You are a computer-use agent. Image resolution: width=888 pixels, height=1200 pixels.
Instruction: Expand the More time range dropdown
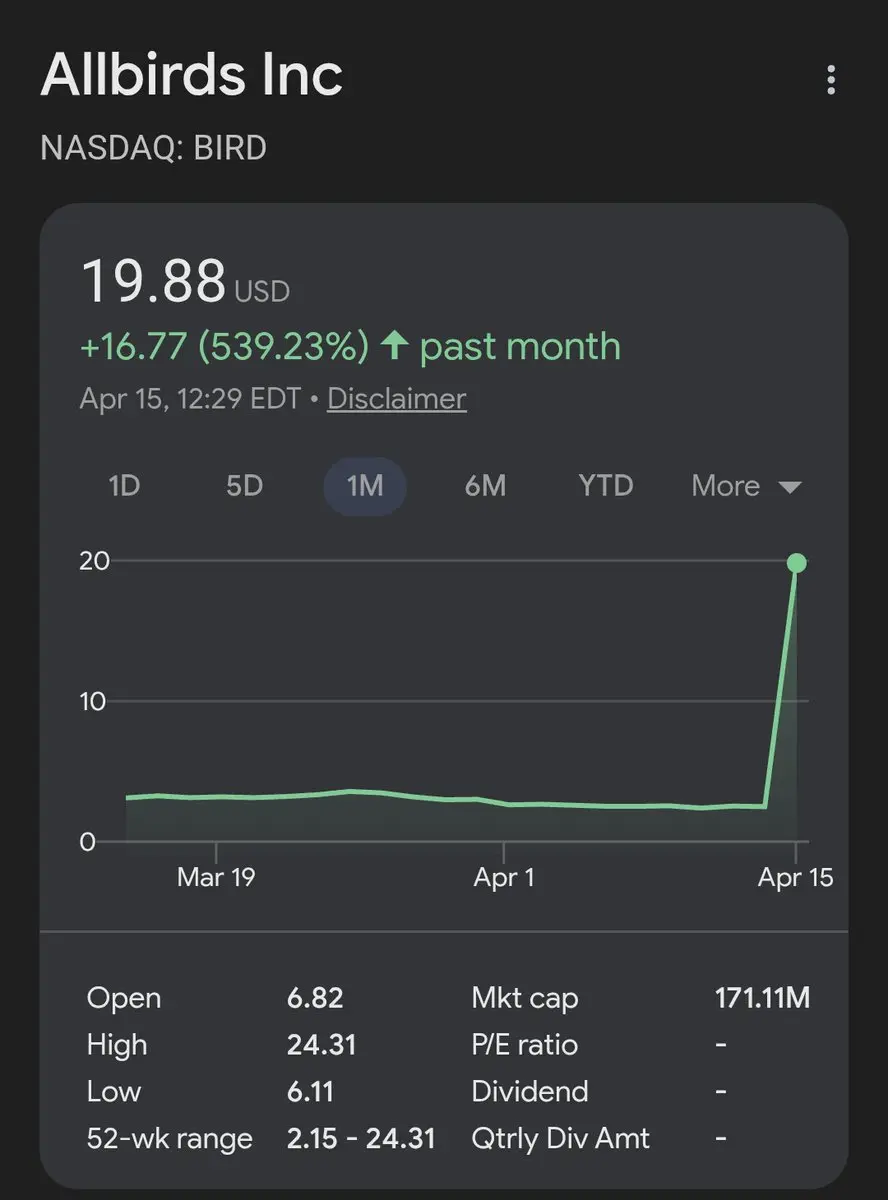coord(746,486)
